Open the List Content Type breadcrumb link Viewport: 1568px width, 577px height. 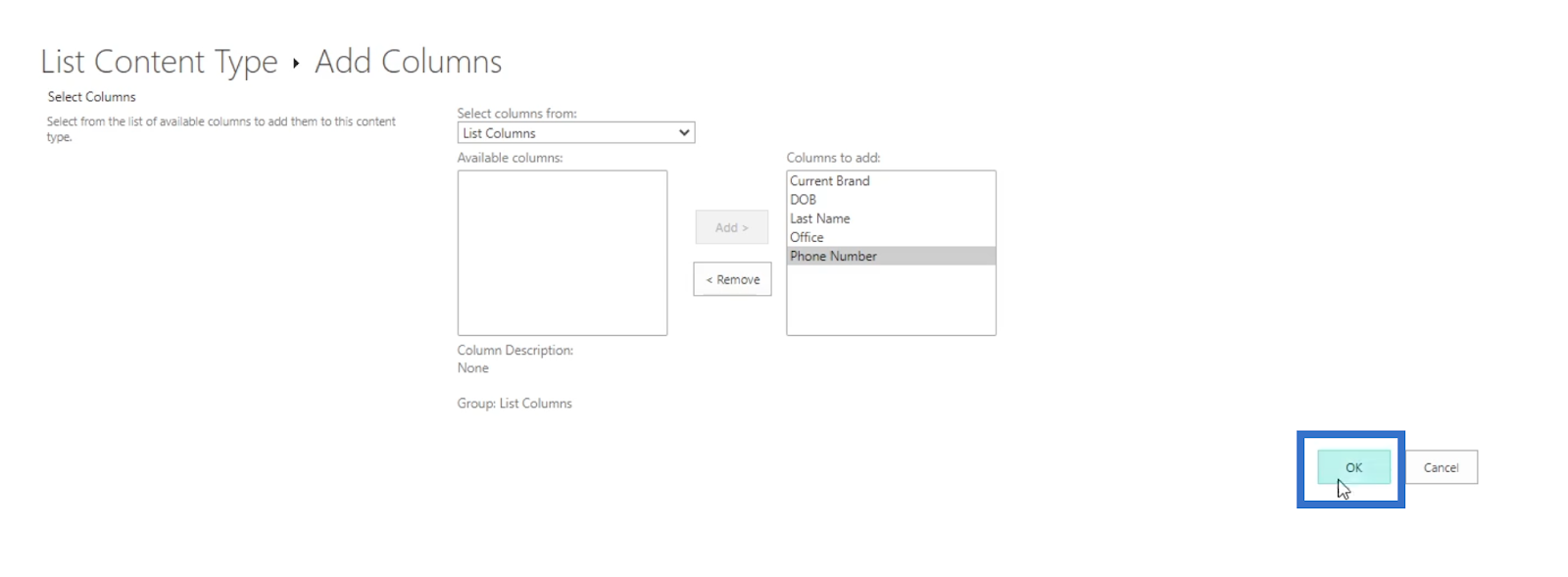pos(159,62)
